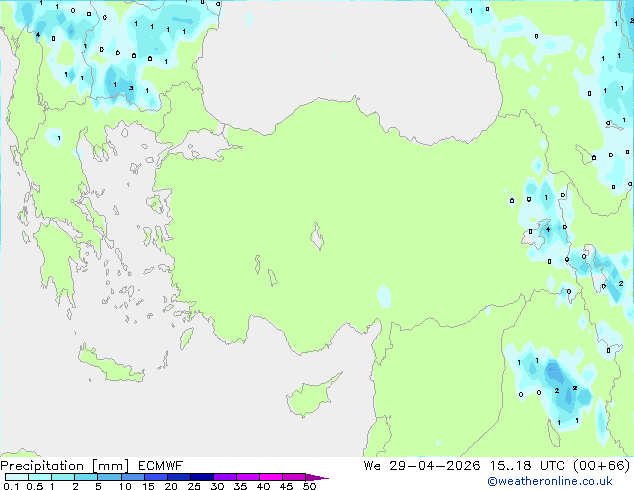Pick the legend swatch between 10 and 15
Image resolution: width=634 pixels, height=490 pixels.
[x=132, y=477]
